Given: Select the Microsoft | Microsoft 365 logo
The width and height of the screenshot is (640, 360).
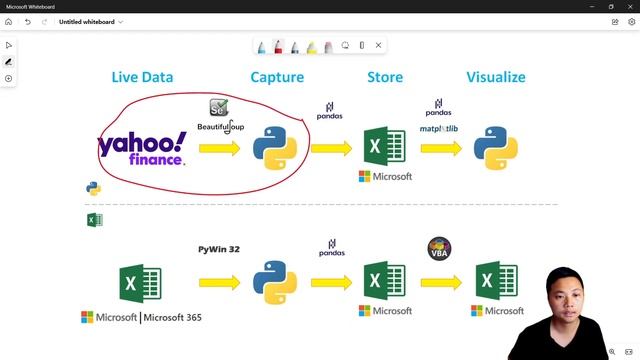Looking at the screenshot, I should click(141, 317).
